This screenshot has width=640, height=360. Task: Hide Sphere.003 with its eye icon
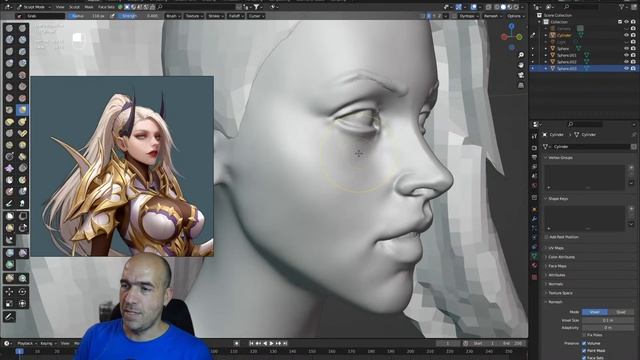pyautogui.click(x=627, y=69)
